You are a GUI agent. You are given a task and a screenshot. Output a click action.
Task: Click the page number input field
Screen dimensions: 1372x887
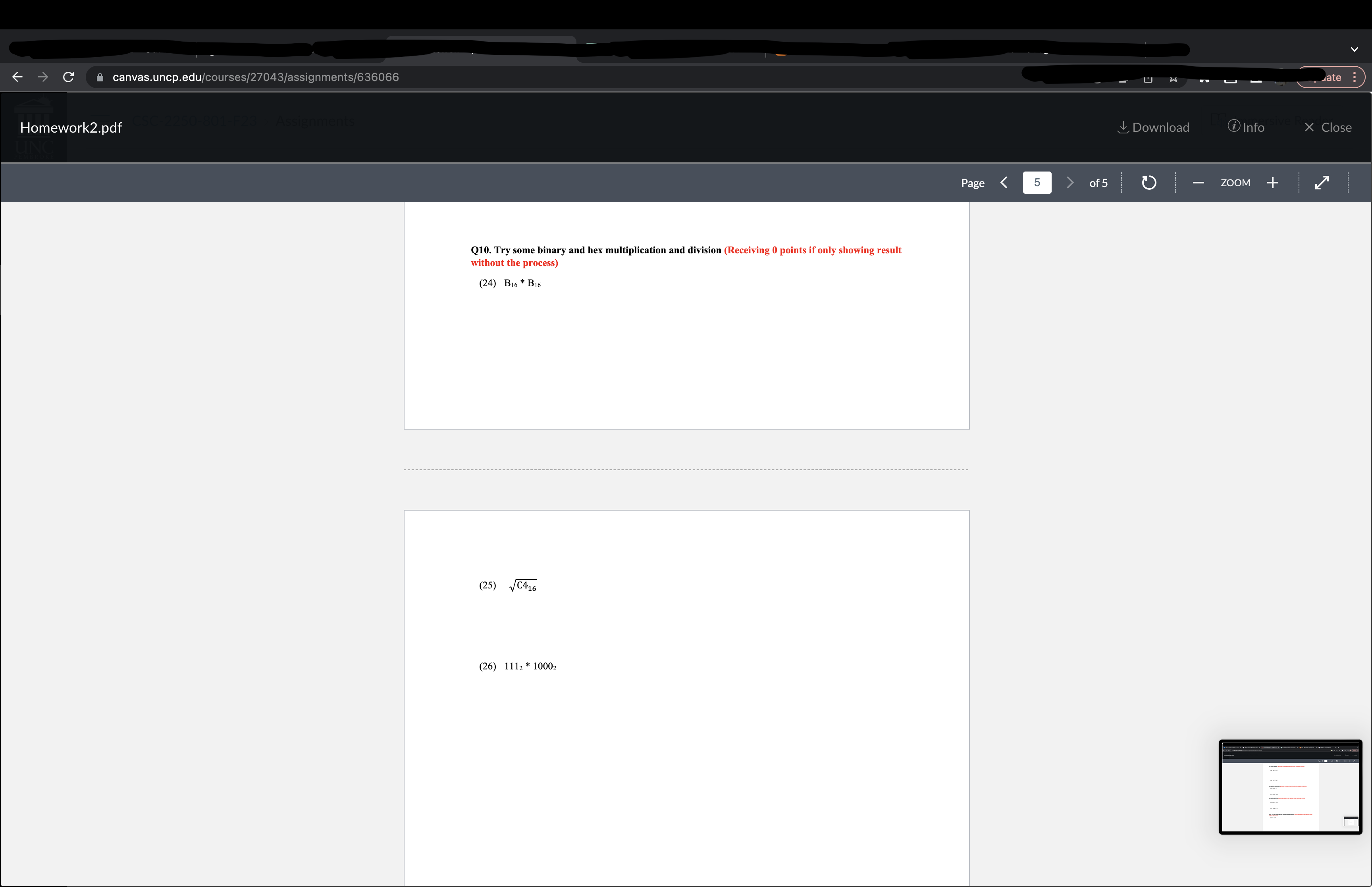pyautogui.click(x=1037, y=183)
